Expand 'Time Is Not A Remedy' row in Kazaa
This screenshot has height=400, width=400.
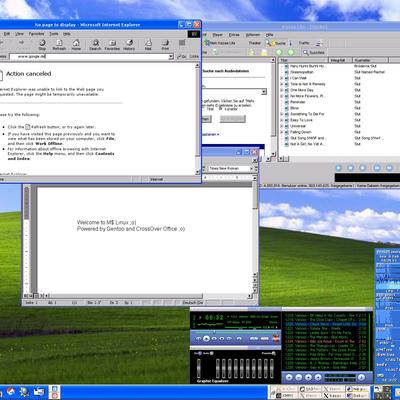click(x=282, y=84)
